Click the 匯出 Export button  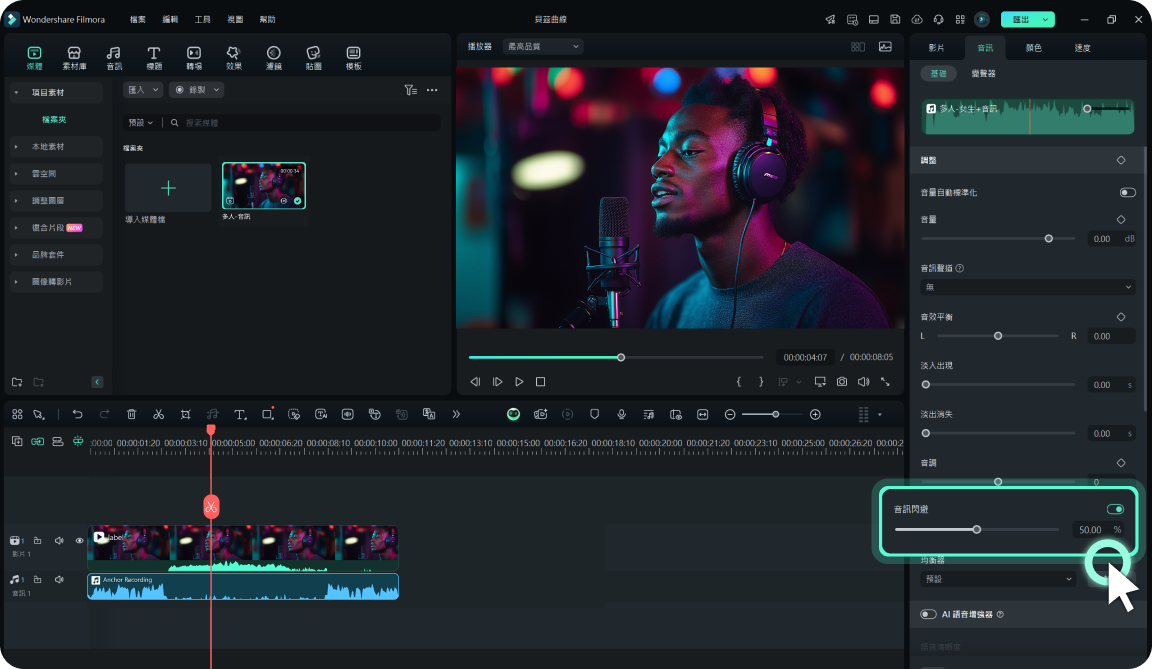[1028, 20]
